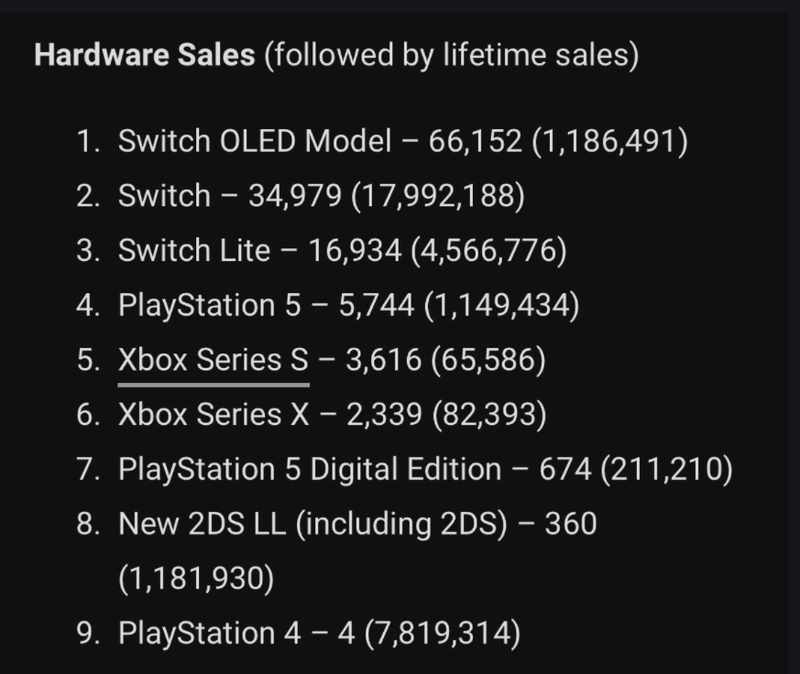Viewport: 800px width, 674px height.
Task: Click the Xbox Series X entry
Action: tap(214, 414)
